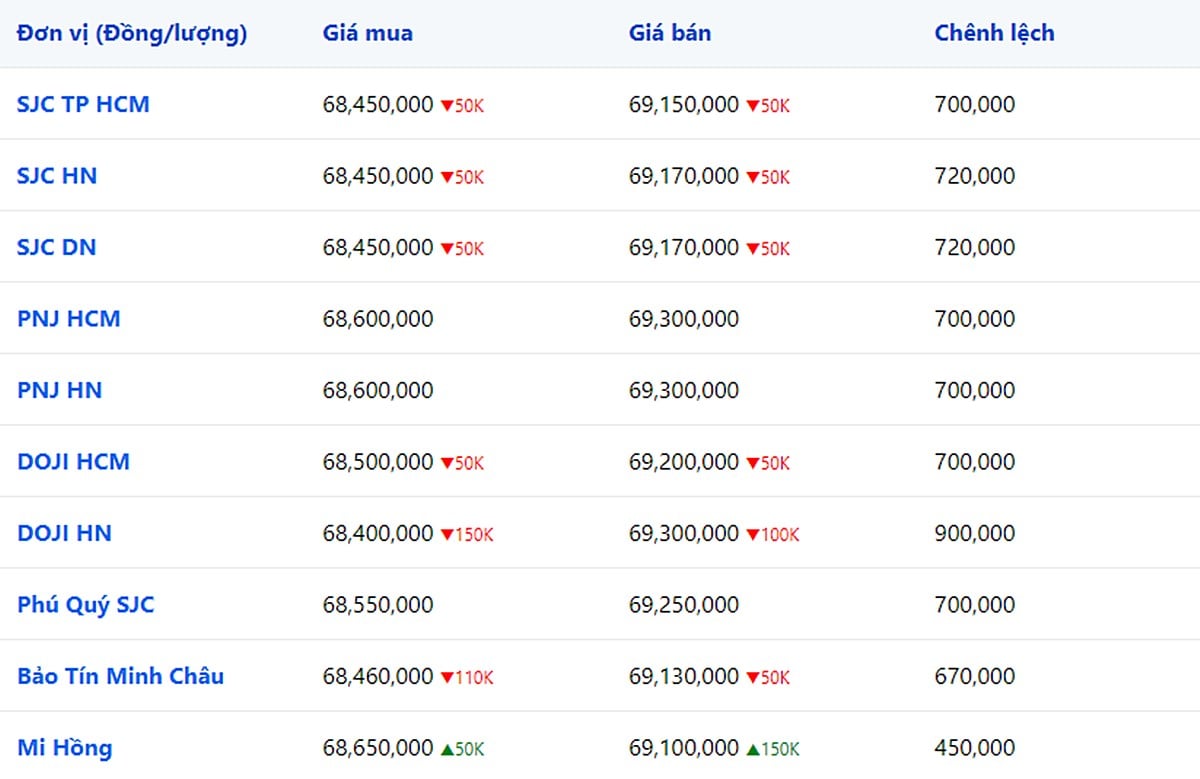
Task: Select Phú Quý SJC buy price 68,550,000
Action: (x=378, y=605)
